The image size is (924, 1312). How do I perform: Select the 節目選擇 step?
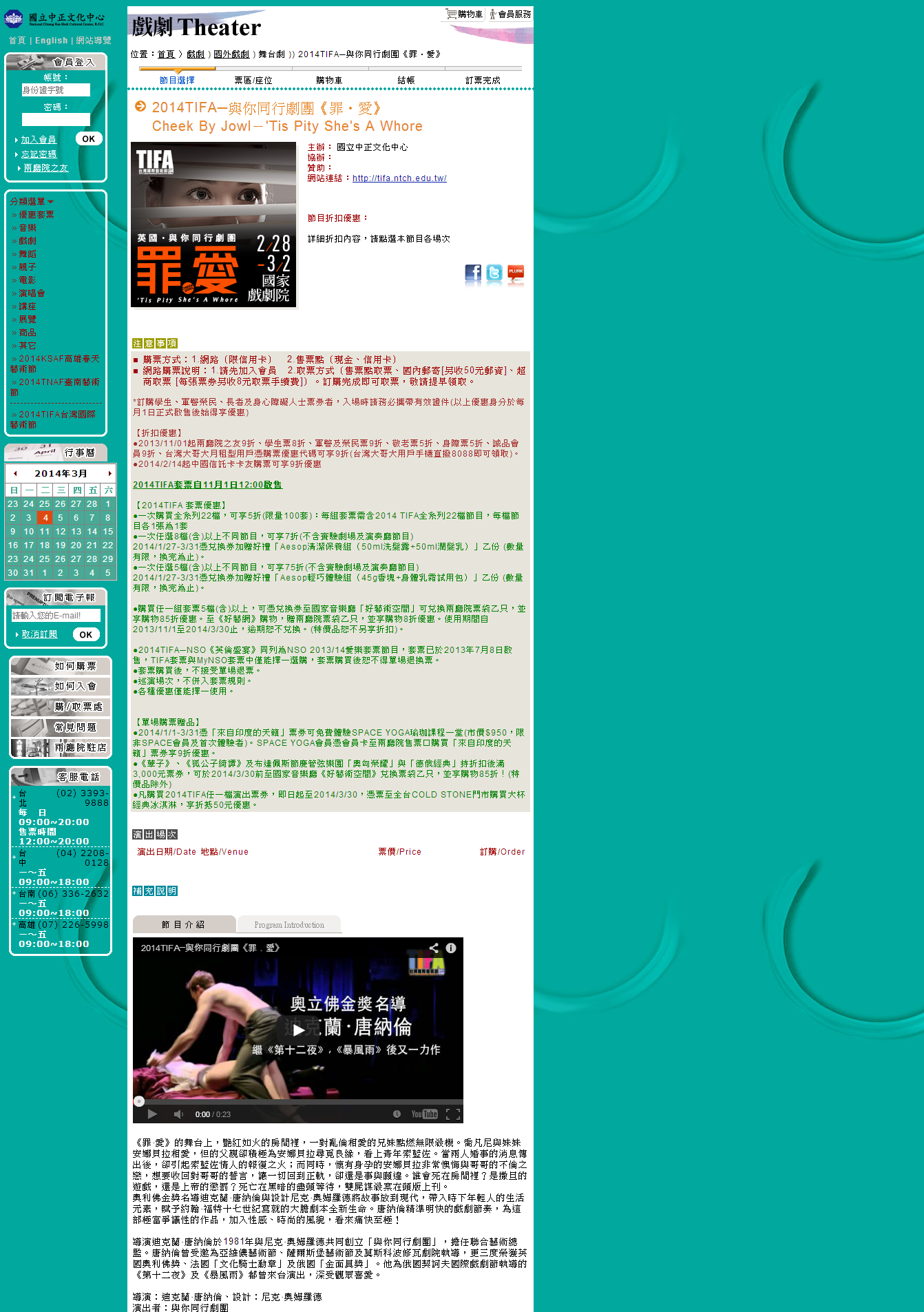coord(177,81)
